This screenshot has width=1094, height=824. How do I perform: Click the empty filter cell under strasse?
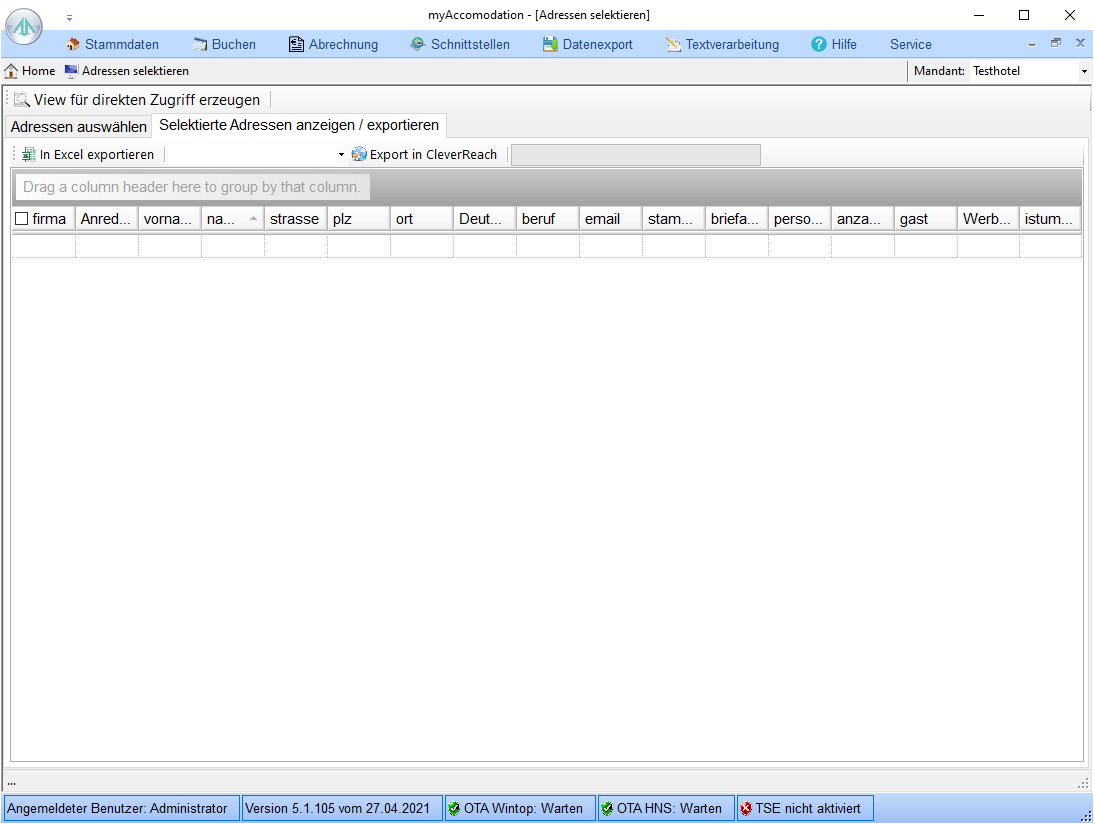tap(295, 246)
